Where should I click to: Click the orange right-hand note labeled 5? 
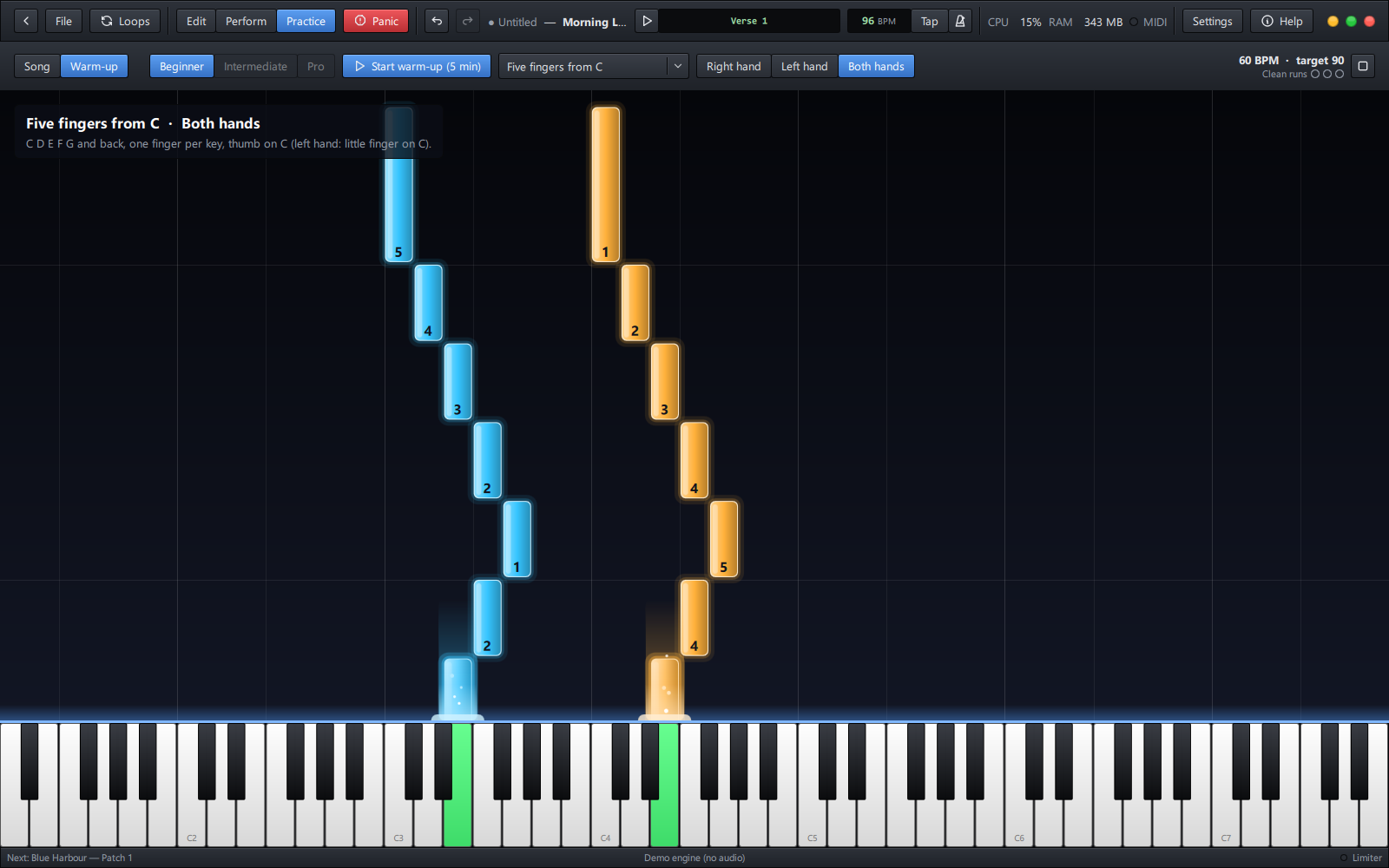[x=724, y=538]
